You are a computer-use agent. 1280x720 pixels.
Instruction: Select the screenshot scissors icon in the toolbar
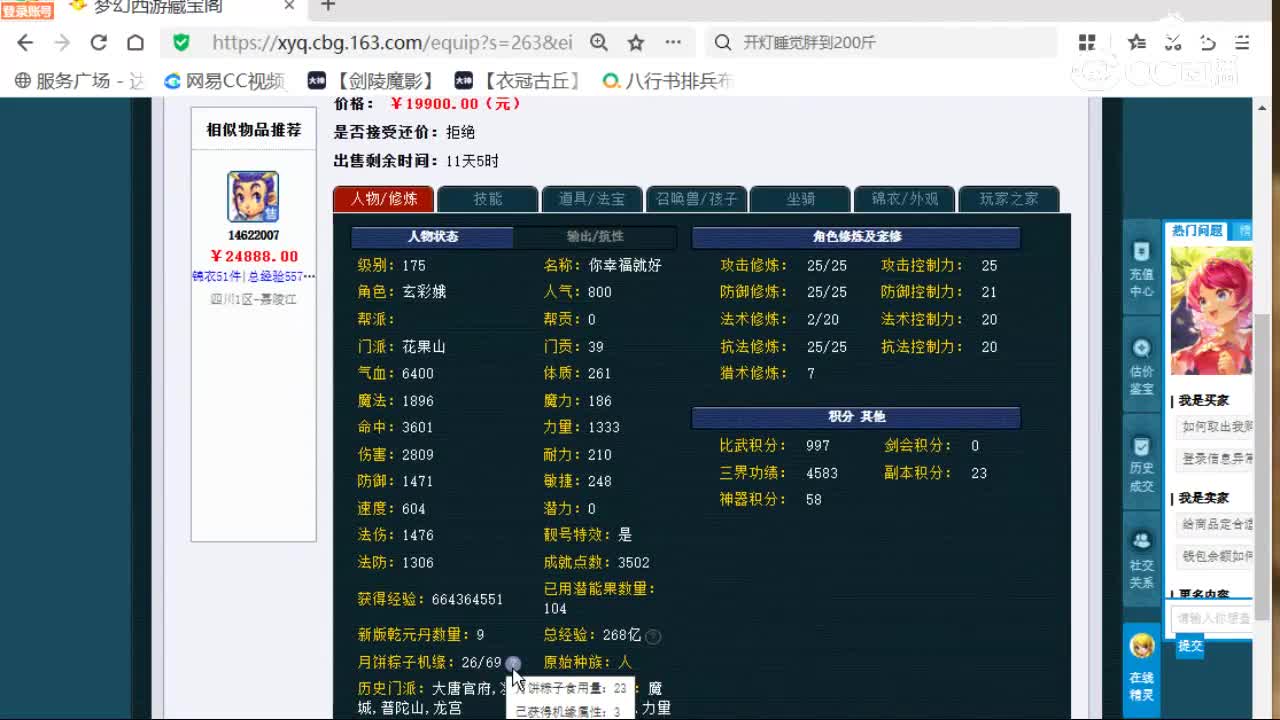click(x=1172, y=42)
